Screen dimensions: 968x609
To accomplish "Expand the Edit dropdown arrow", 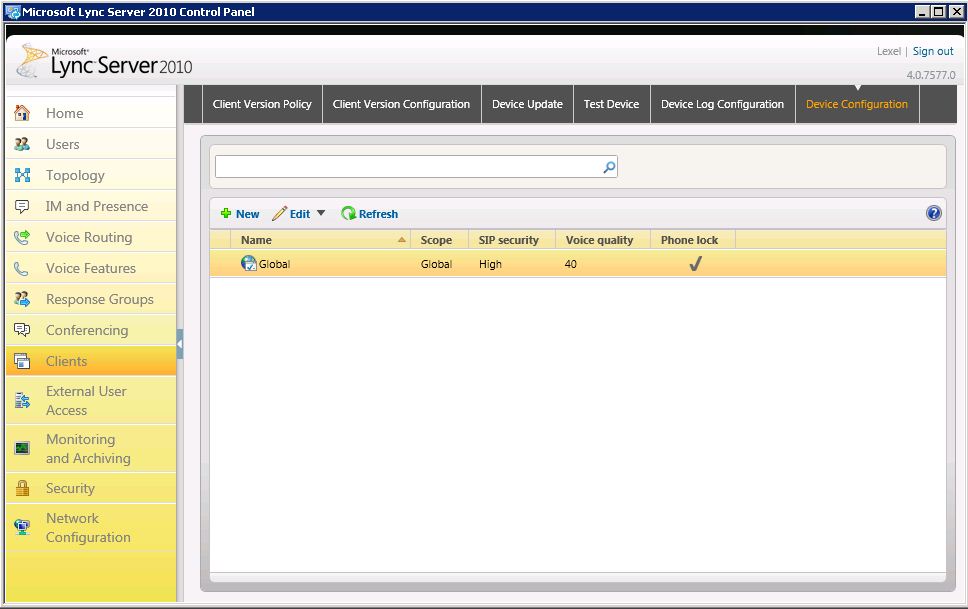I will 321,213.
